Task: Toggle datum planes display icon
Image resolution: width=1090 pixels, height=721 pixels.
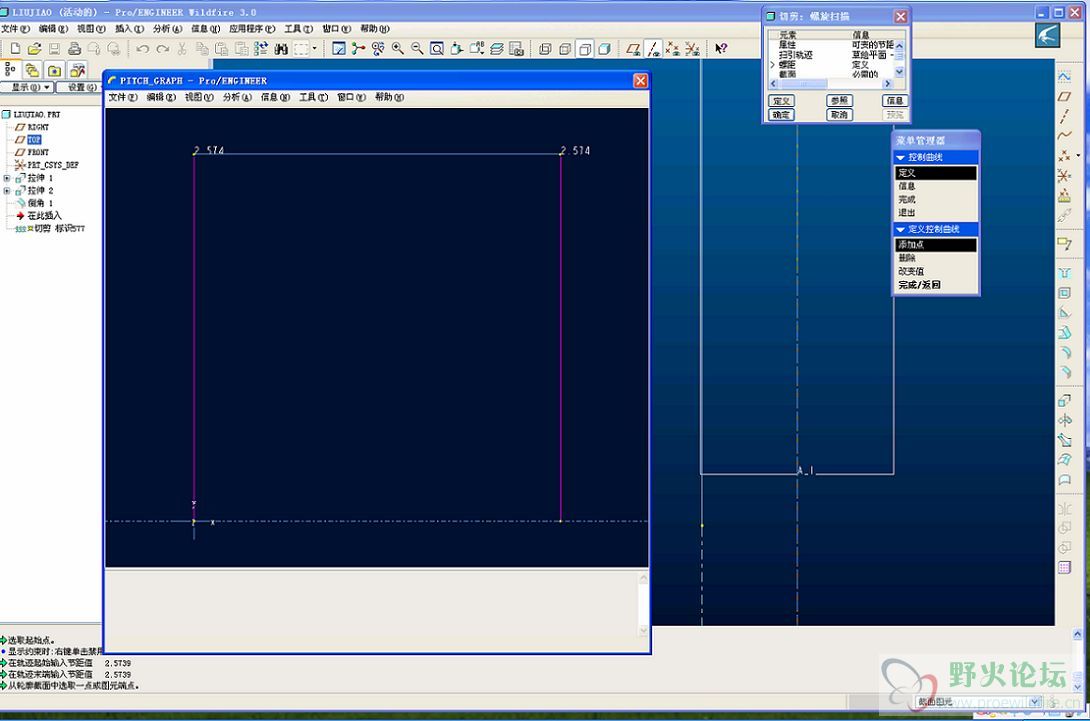Action: (633, 49)
